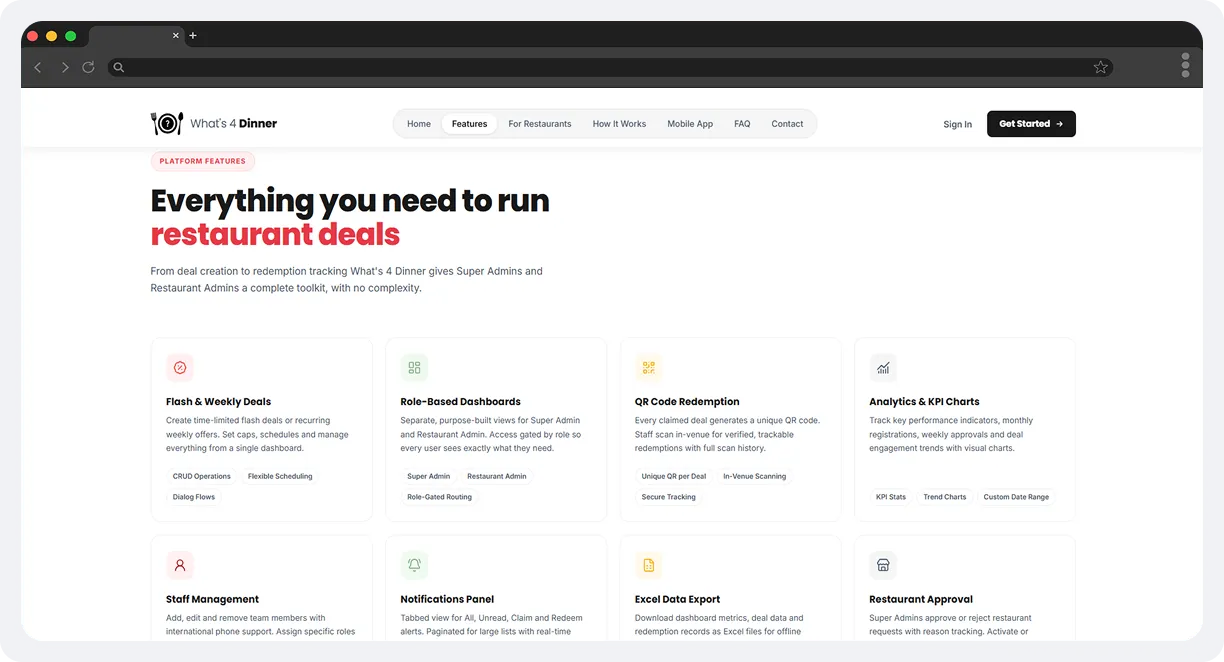This screenshot has height=662, width=1224.
Task: Click the Notifications Panel bell icon
Action: (414, 565)
